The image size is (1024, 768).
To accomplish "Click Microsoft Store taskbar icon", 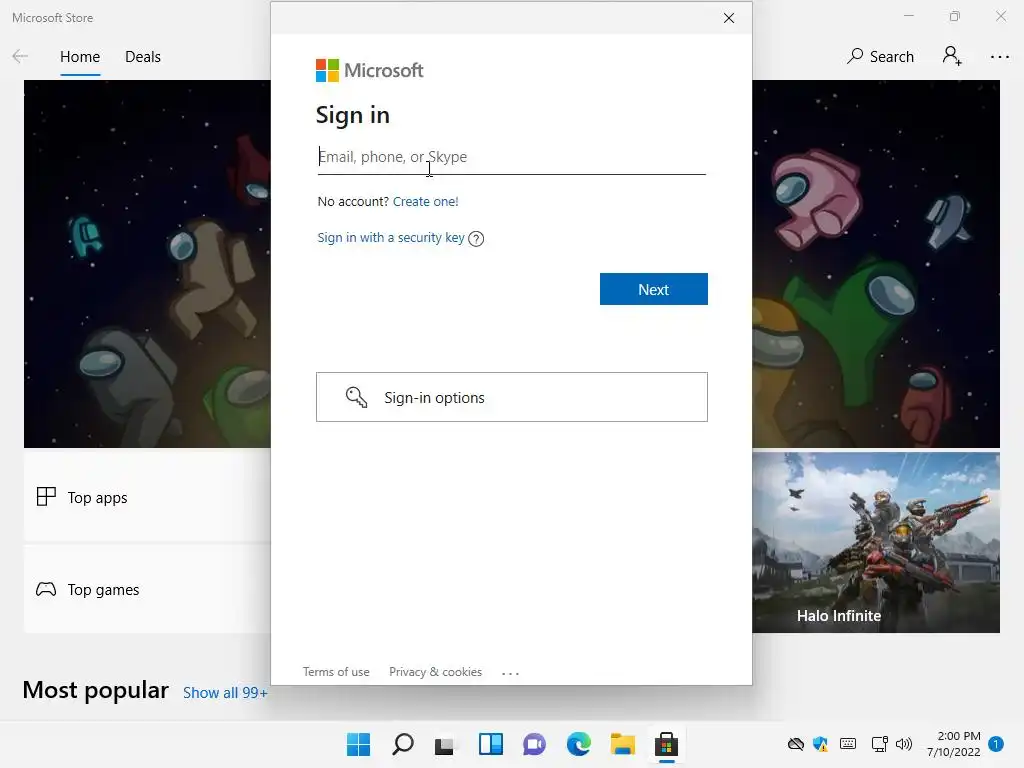I will tap(667, 744).
